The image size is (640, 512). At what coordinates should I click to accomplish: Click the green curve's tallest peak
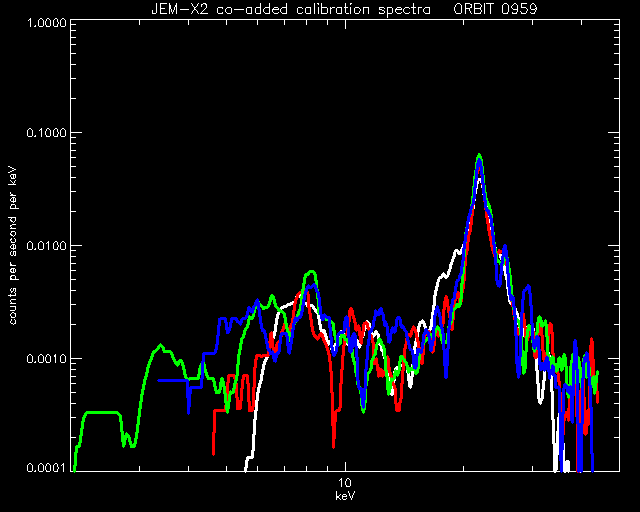click(479, 156)
